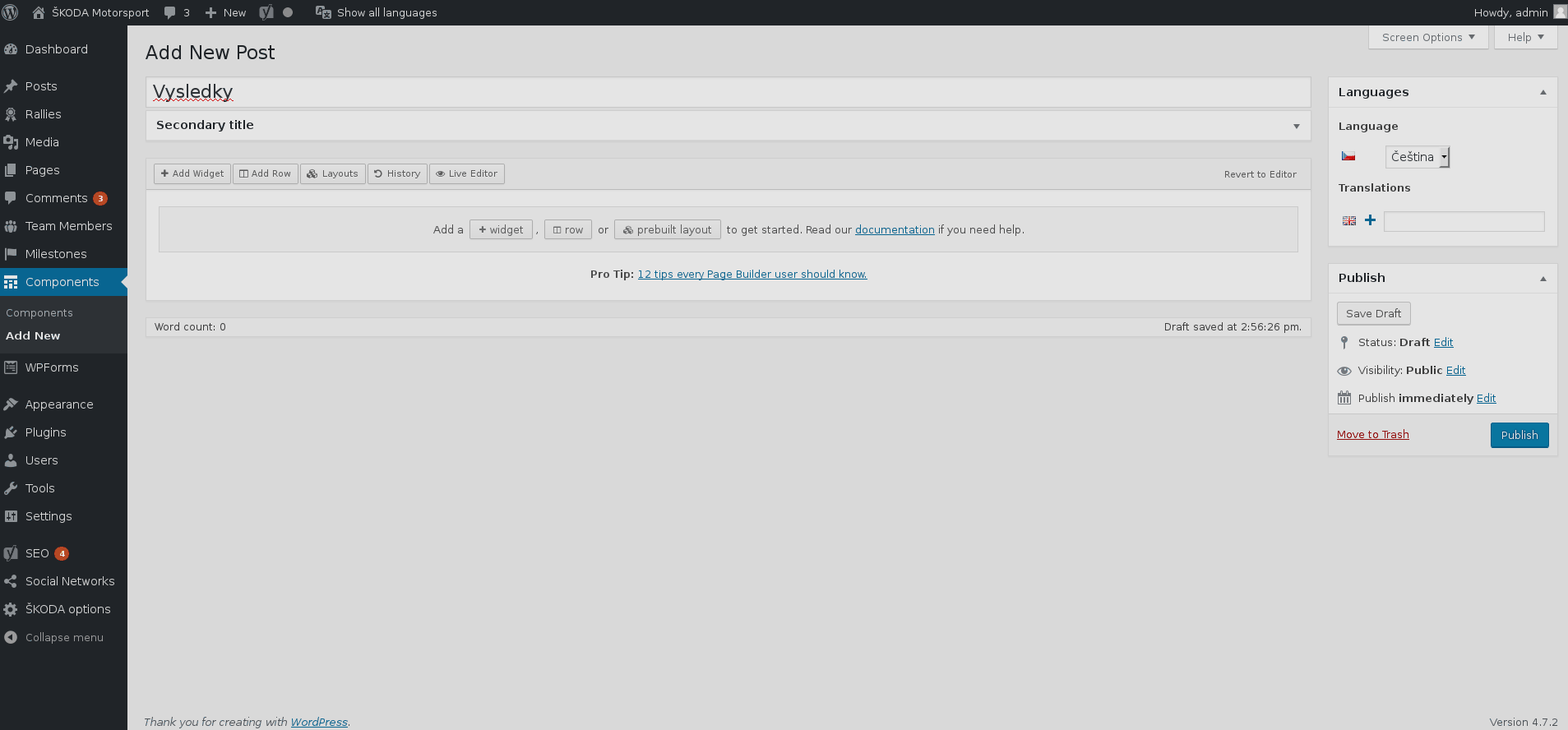Click the Tools wrench icon
This screenshot has height=730, width=1568.
point(11,488)
